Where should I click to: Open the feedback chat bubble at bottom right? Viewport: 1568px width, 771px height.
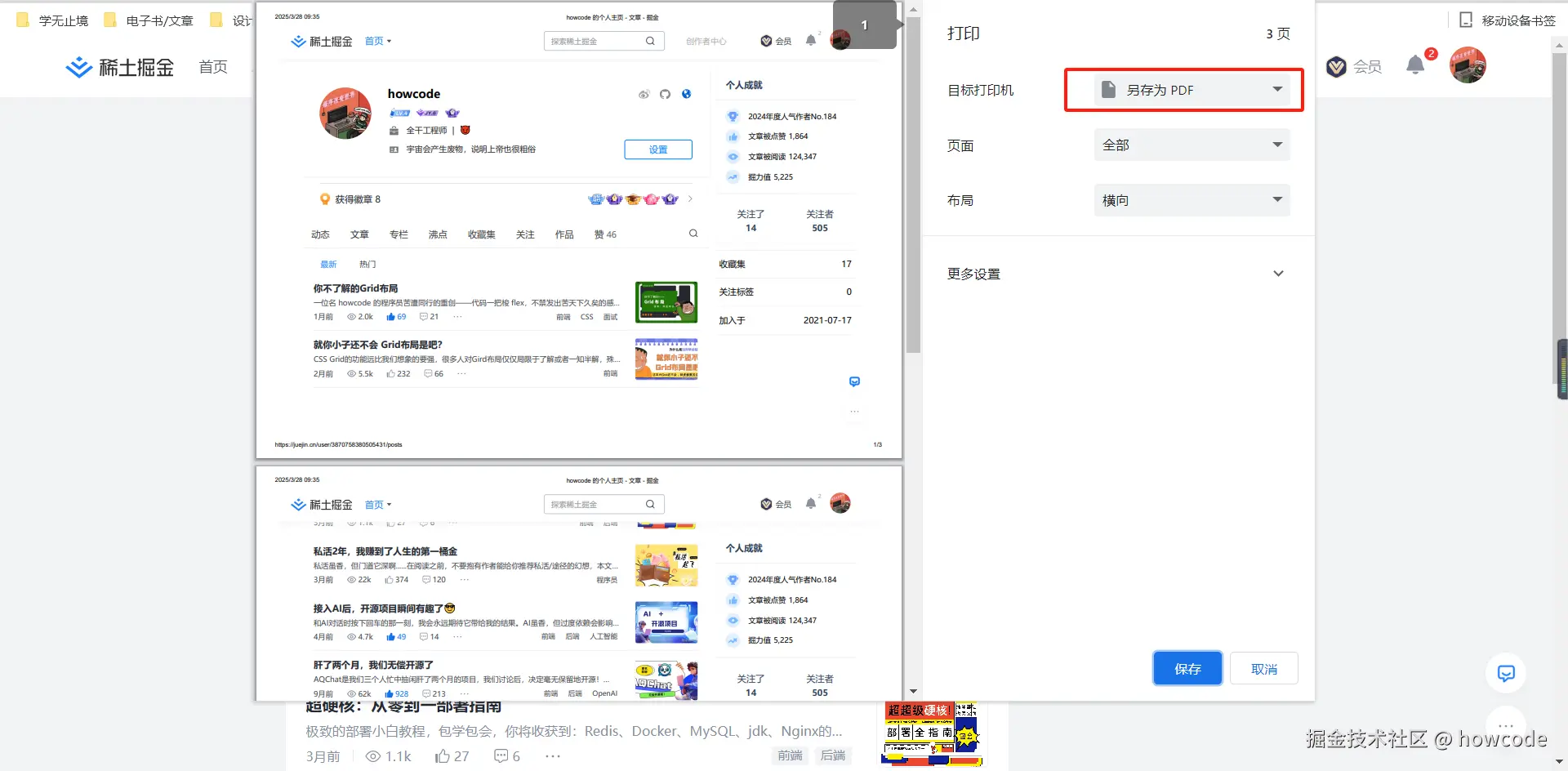click(x=1505, y=673)
